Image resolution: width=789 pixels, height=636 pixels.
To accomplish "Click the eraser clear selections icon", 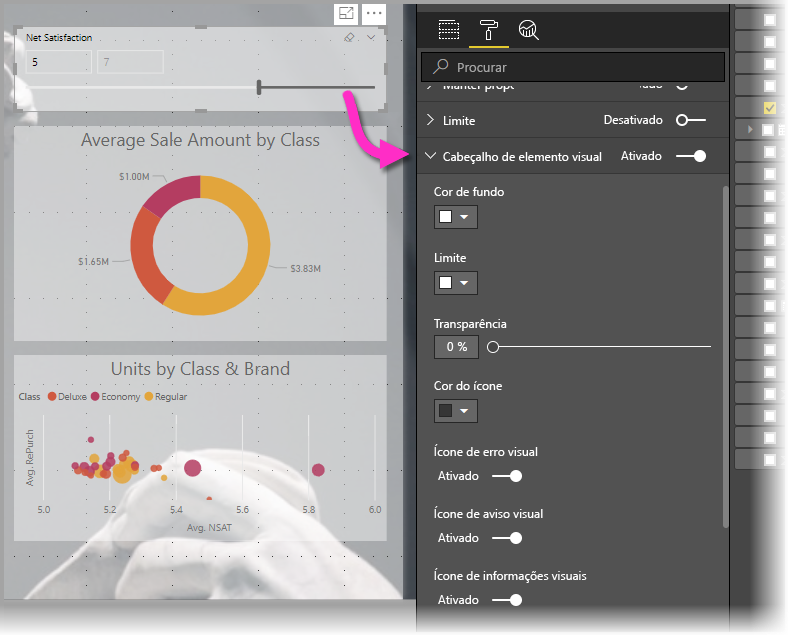I will [349, 37].
